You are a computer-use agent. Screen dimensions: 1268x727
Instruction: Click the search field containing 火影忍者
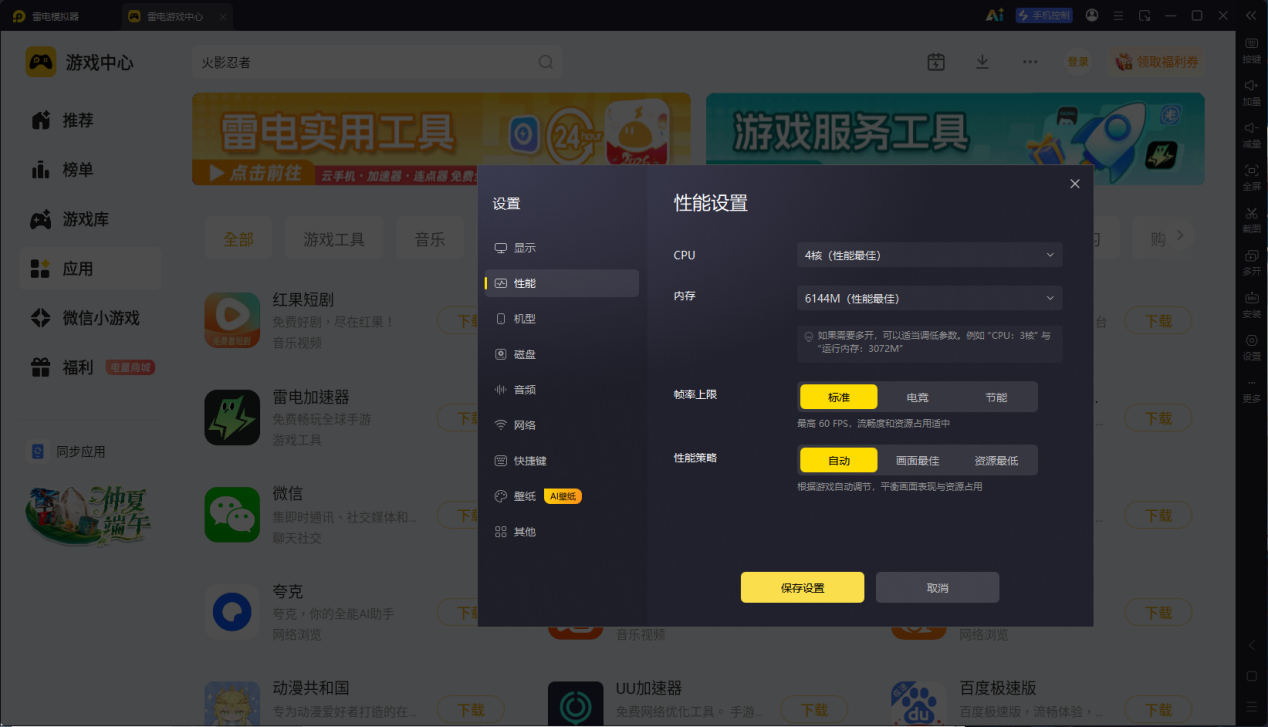coord(376,62)
